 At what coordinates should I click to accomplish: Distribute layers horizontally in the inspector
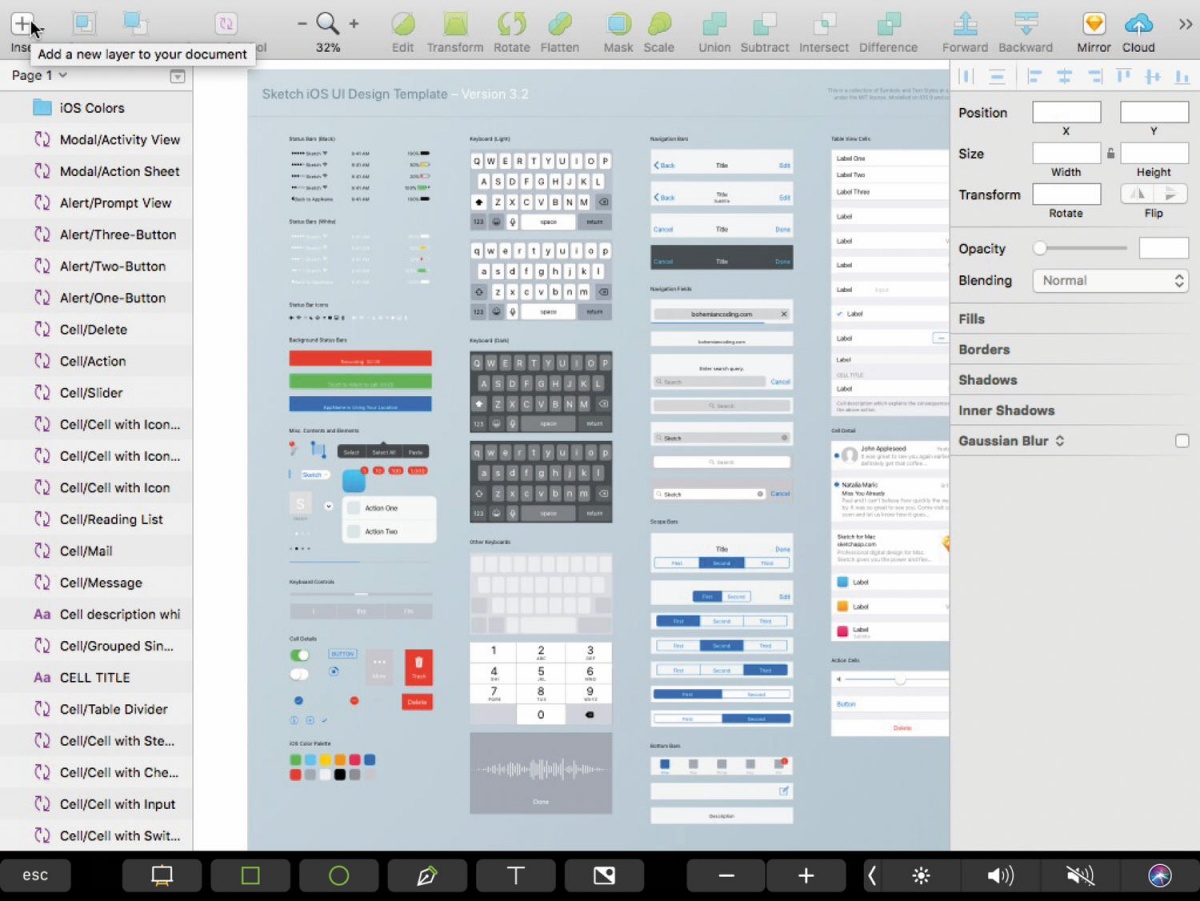point(966,76)
